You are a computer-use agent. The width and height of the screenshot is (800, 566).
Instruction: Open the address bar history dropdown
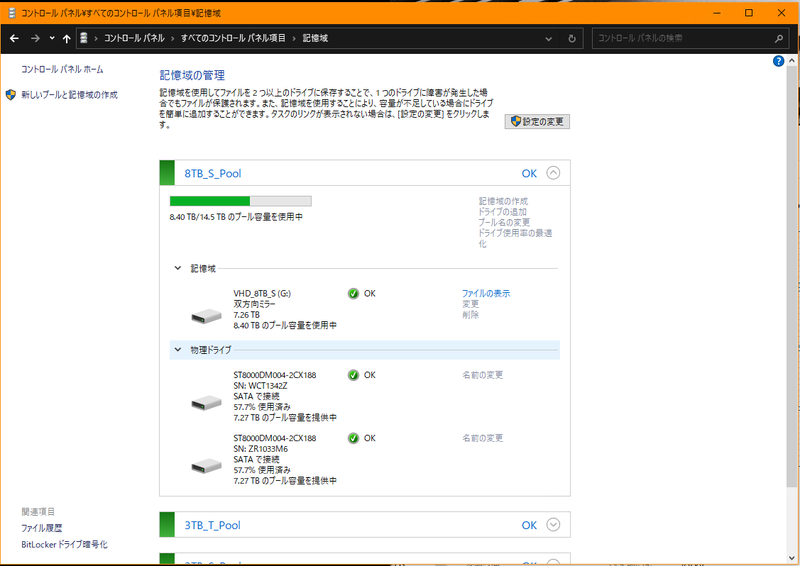[x=549, y=38]
